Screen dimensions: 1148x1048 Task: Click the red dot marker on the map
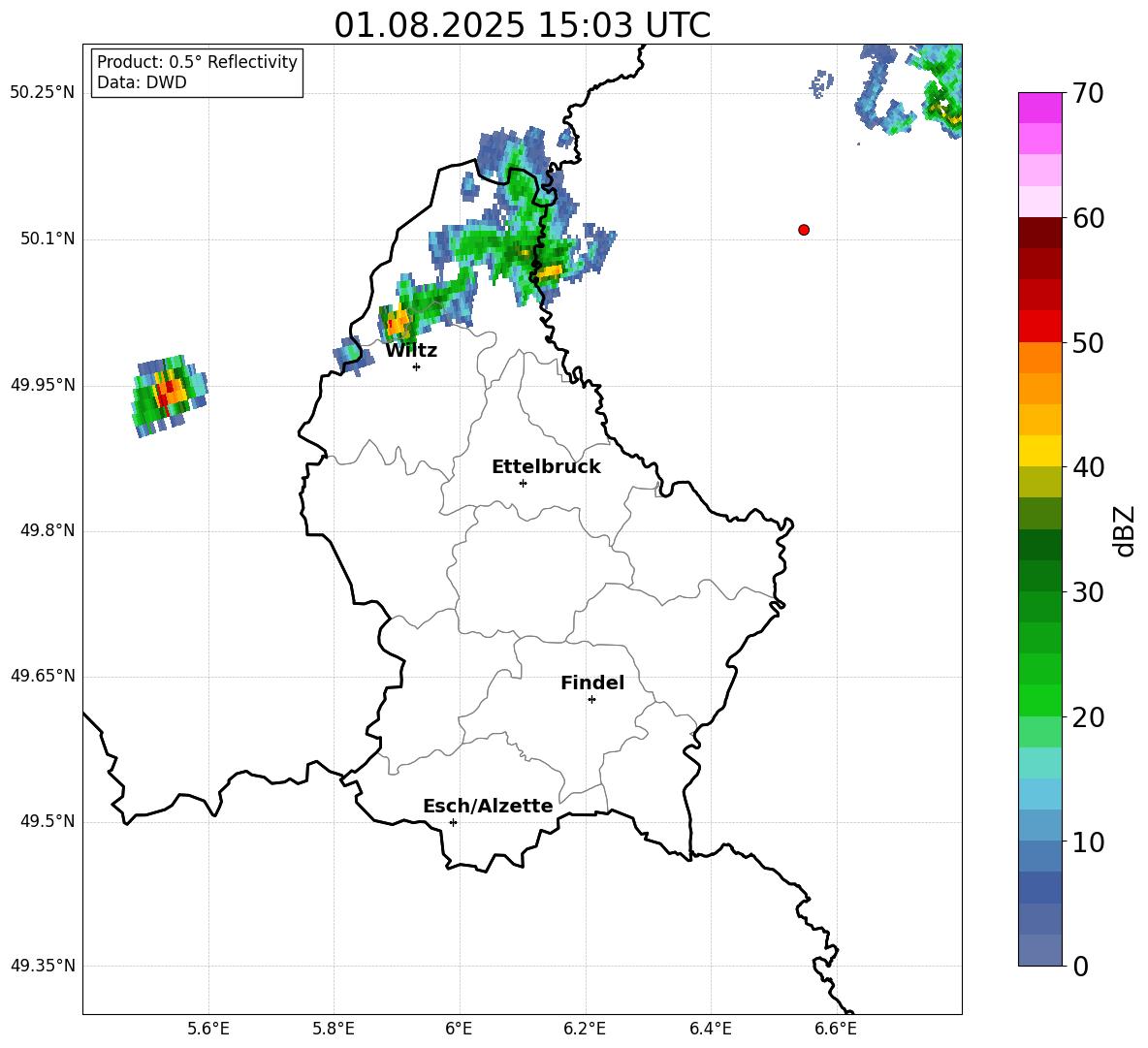click(804, 230)
